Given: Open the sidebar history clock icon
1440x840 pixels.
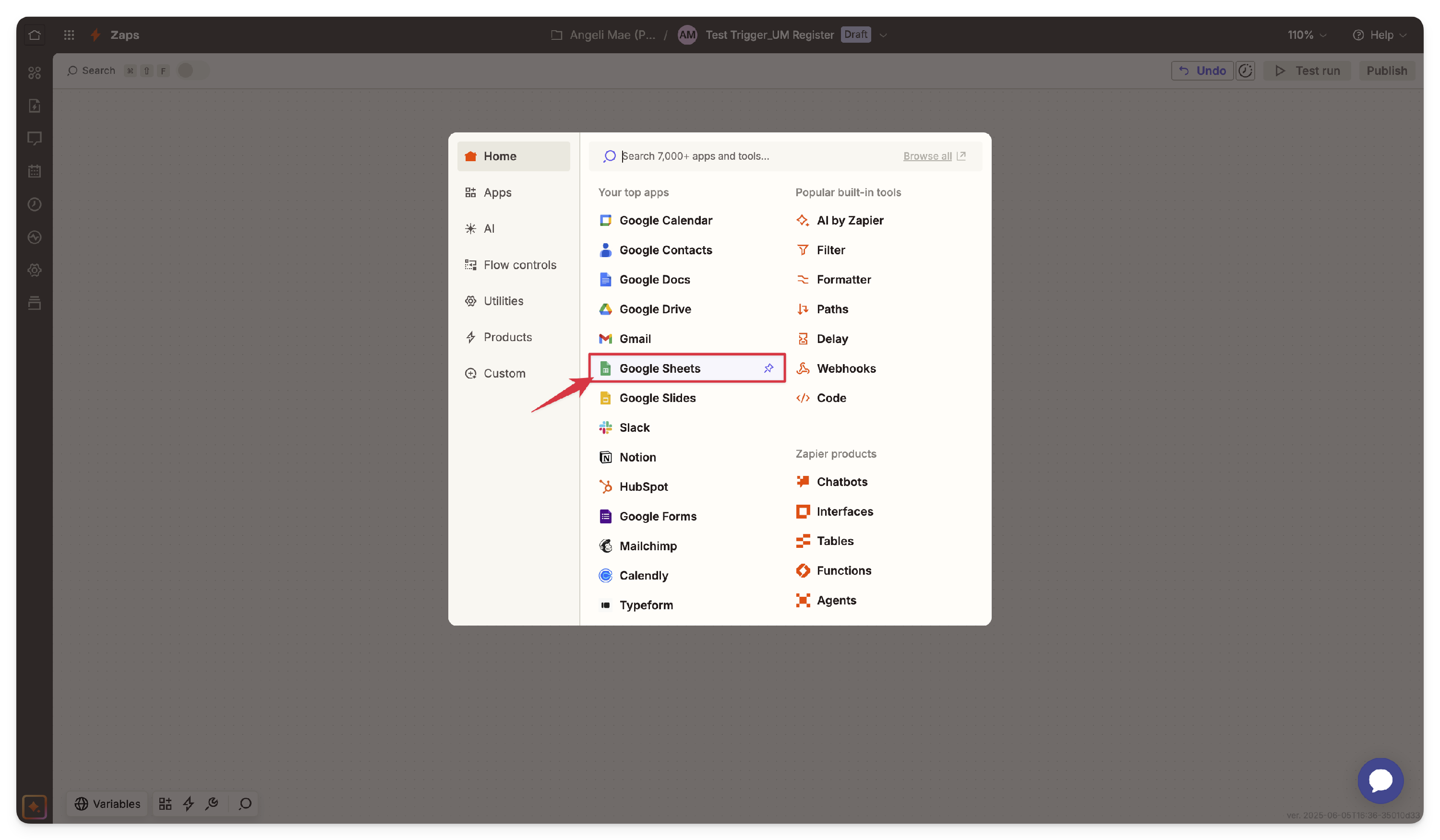Looking at the screenshot, I should [34, 204].
